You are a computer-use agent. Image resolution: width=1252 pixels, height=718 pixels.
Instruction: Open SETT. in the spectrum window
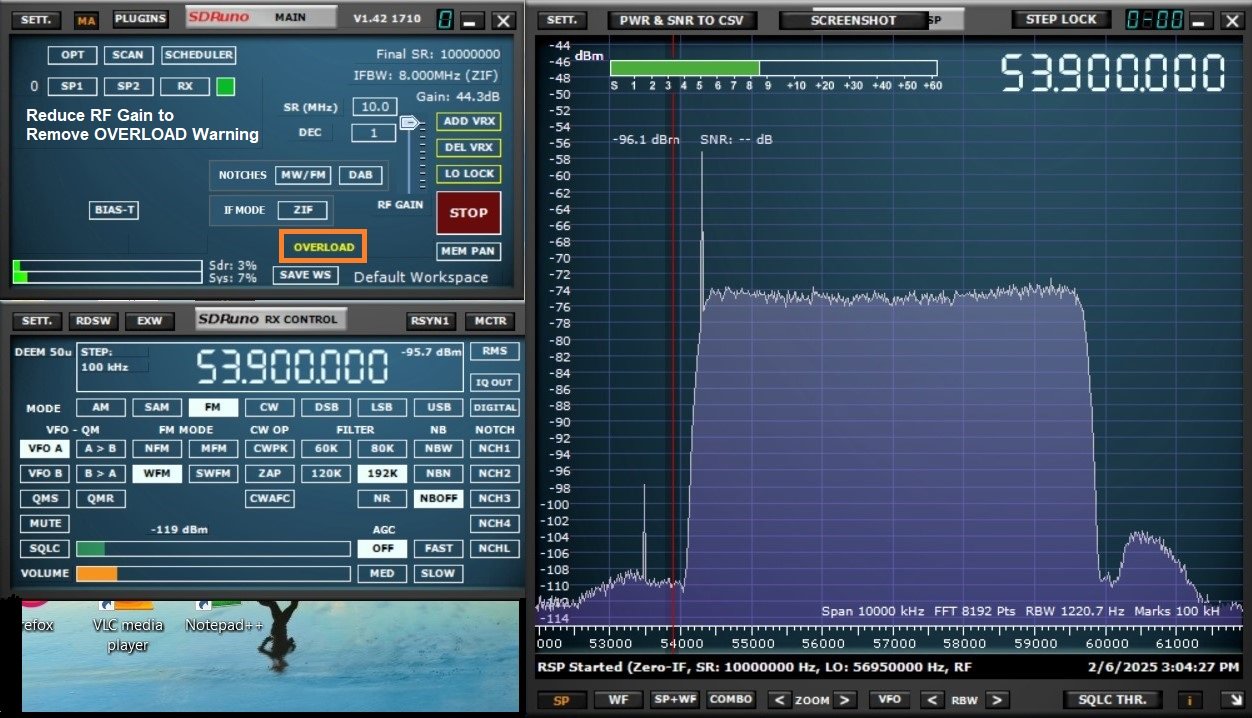[x=563, y=20]
